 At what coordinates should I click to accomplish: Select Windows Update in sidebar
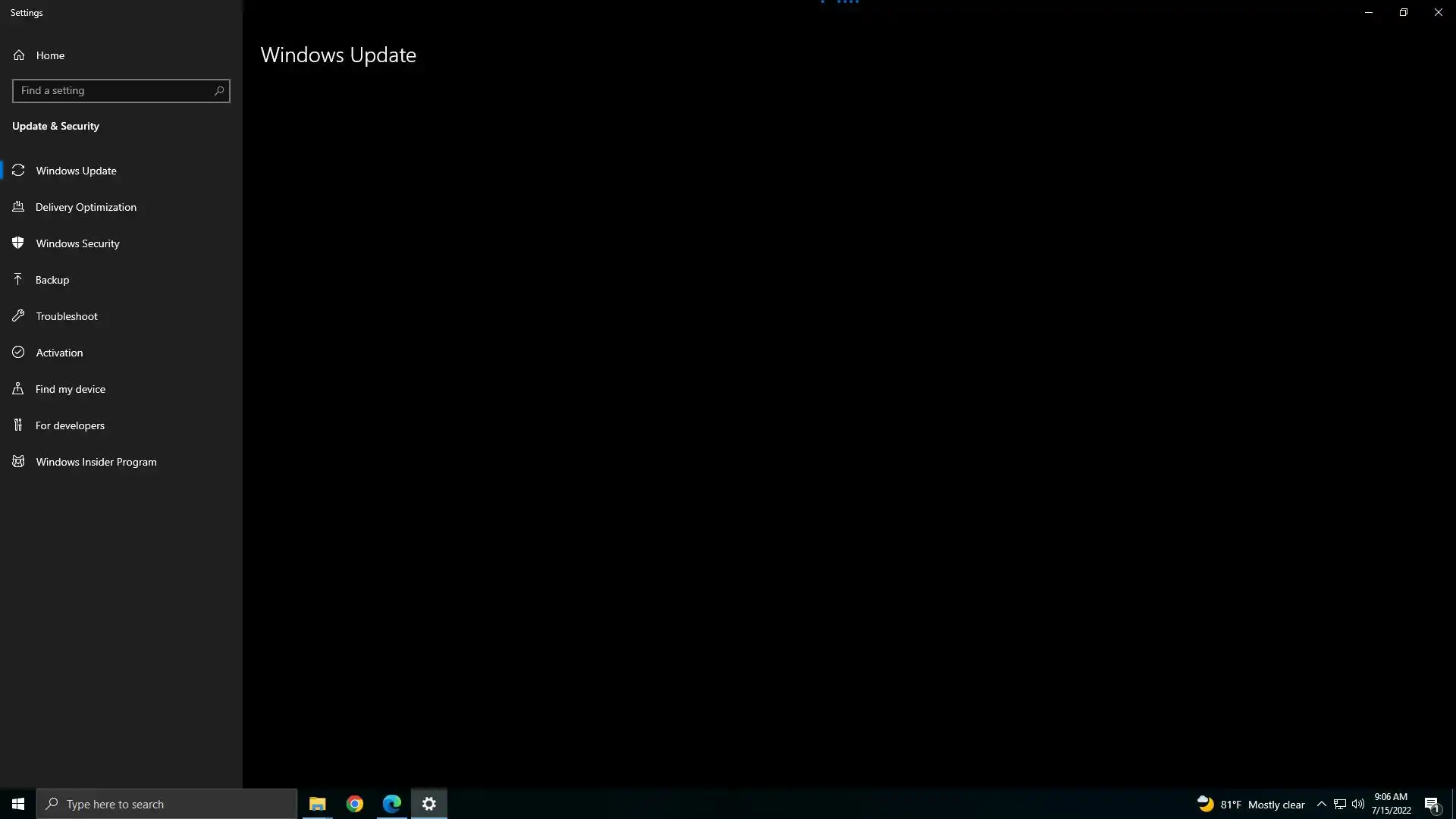pos(76,171)
